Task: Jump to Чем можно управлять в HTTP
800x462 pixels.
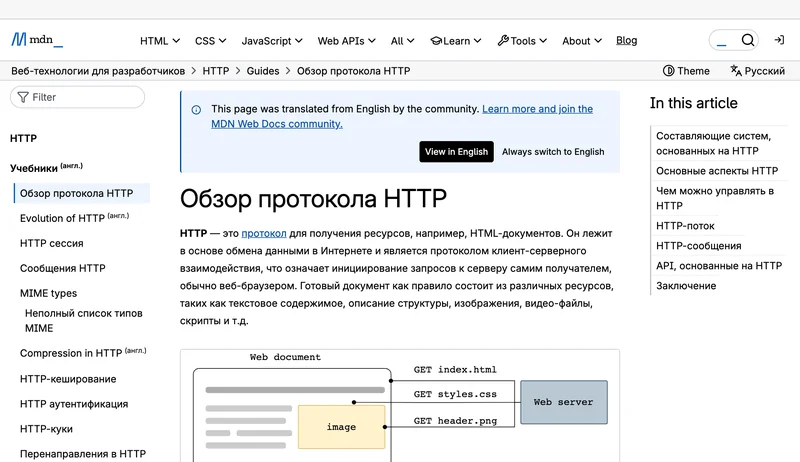Action: click(x=715, y=198)
